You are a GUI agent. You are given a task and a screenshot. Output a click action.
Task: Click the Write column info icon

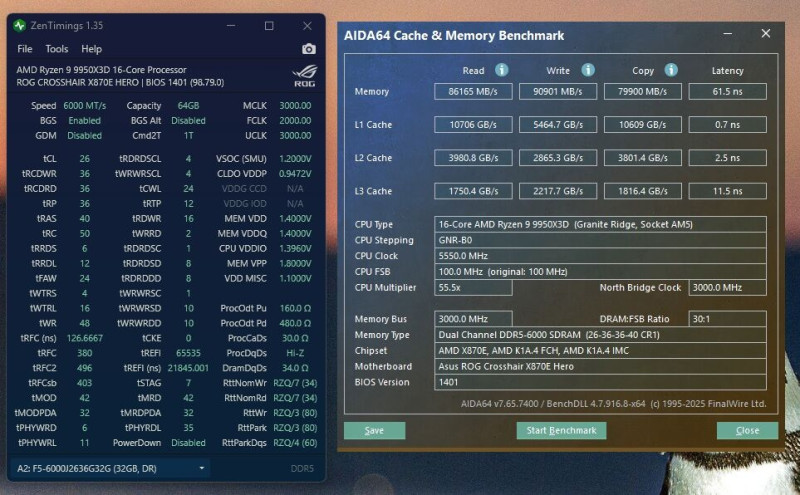pos(588,70)
